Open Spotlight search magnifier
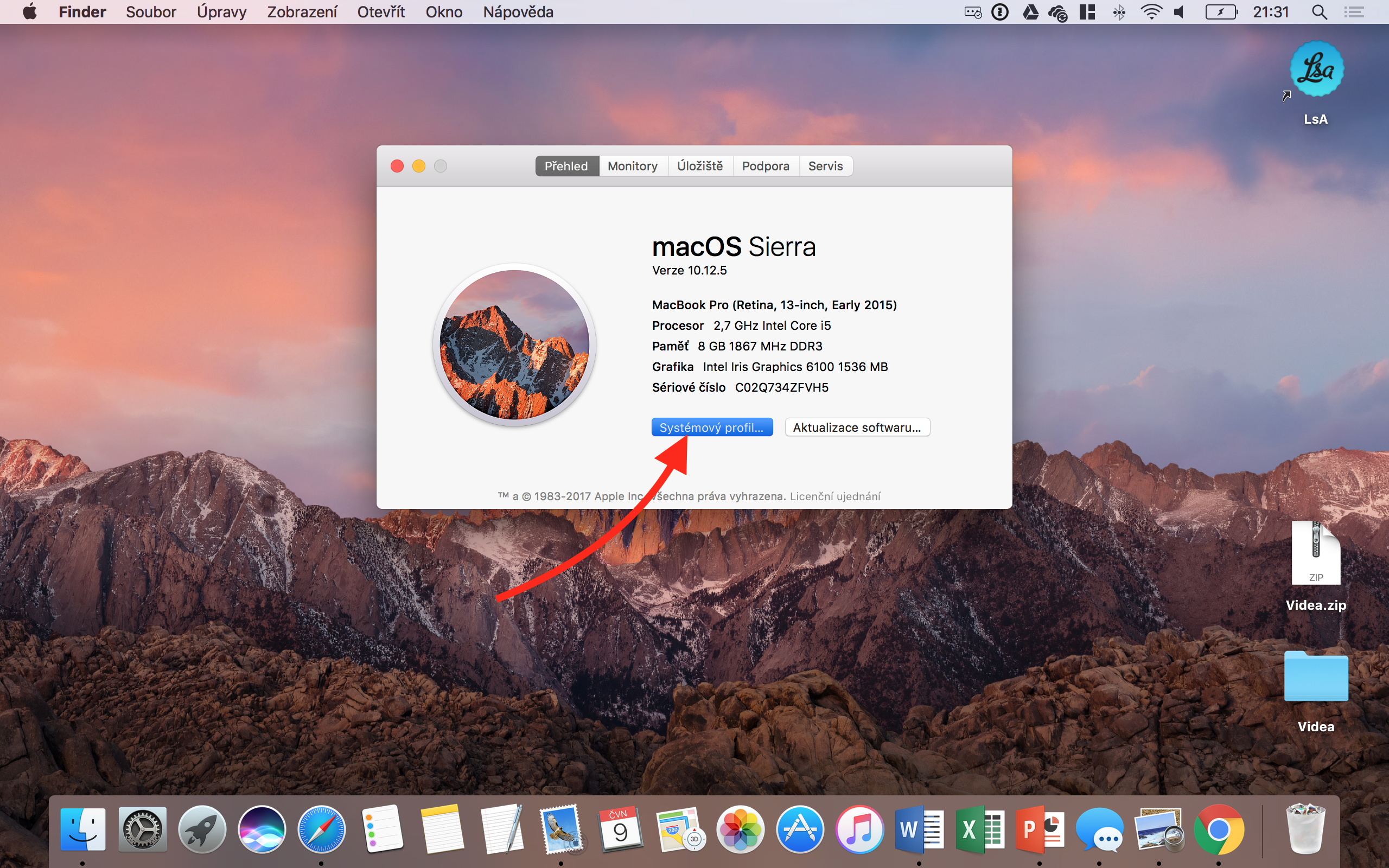The image size is (1389, 868). (x=1319, y=12)
